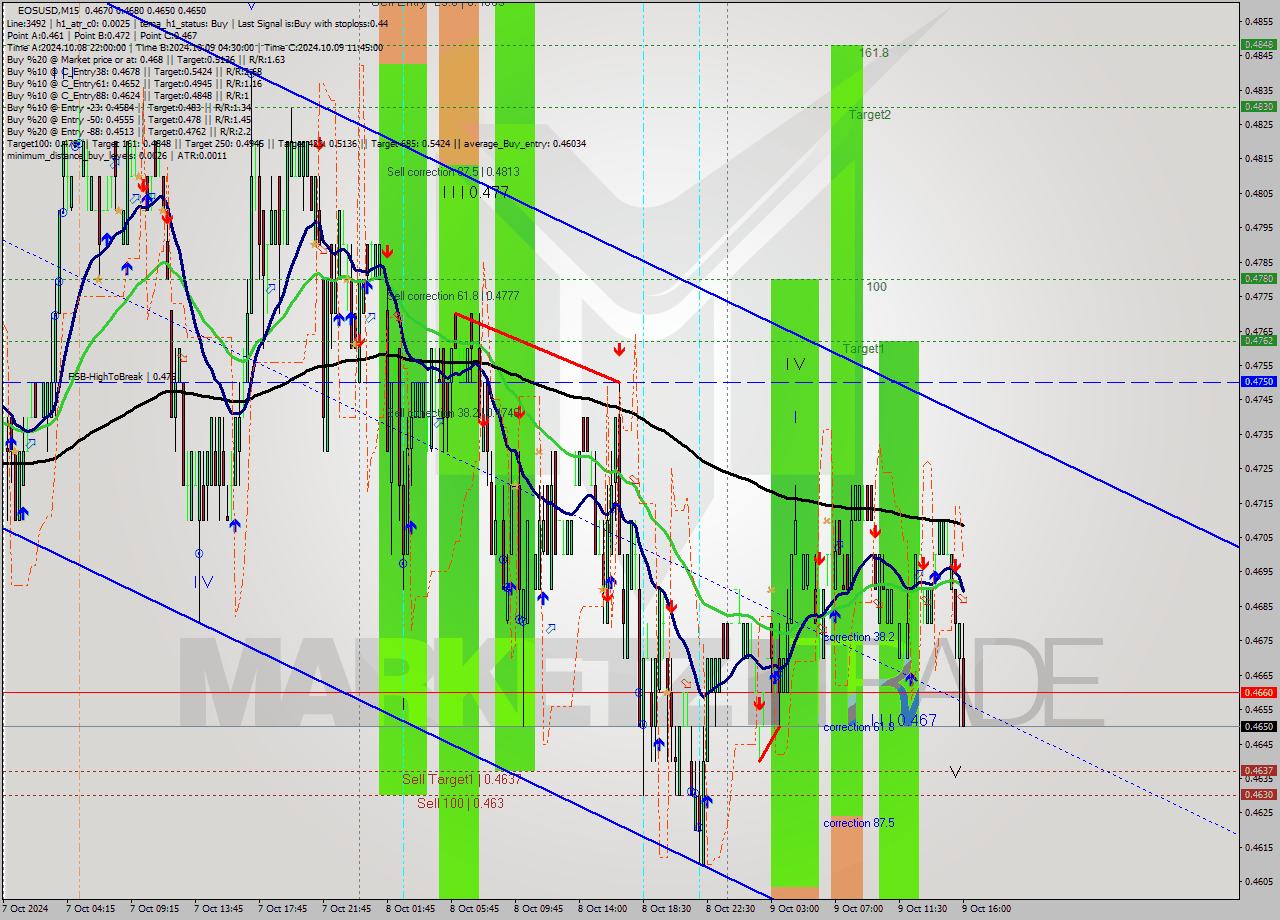Click the '9 Oct 07:00' time axis label

point(858,909)
